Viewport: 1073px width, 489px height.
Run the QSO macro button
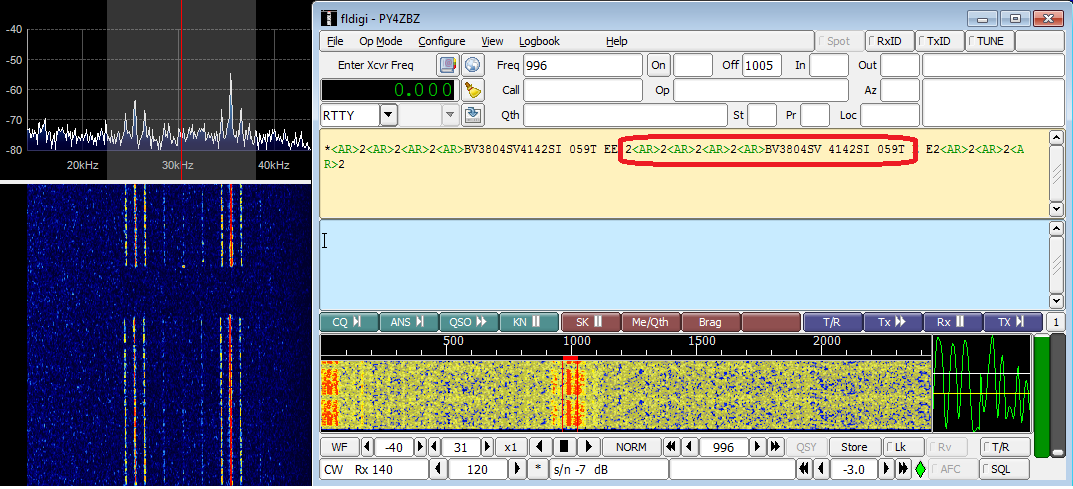469,322
